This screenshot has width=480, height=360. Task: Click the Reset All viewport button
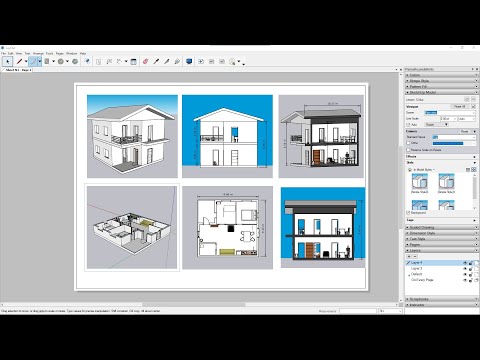tap(460, 106)
